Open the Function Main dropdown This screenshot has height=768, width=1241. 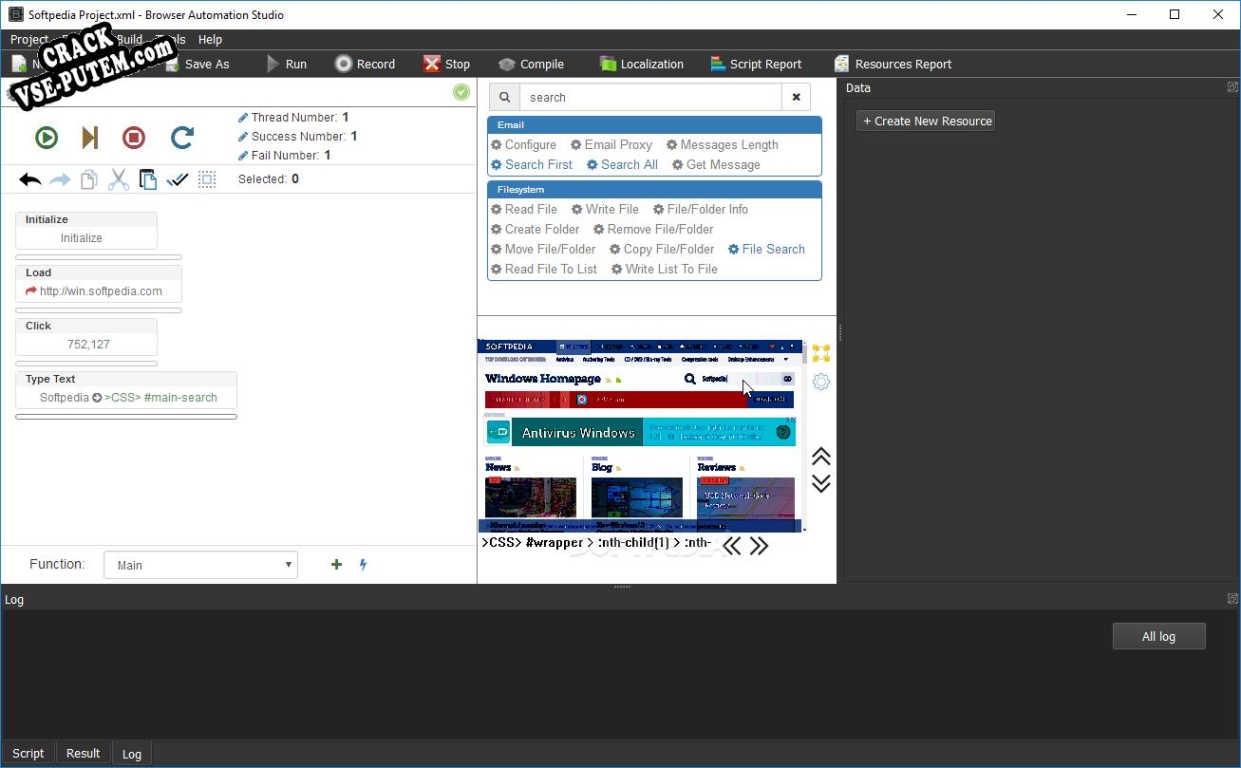[201, 565]
